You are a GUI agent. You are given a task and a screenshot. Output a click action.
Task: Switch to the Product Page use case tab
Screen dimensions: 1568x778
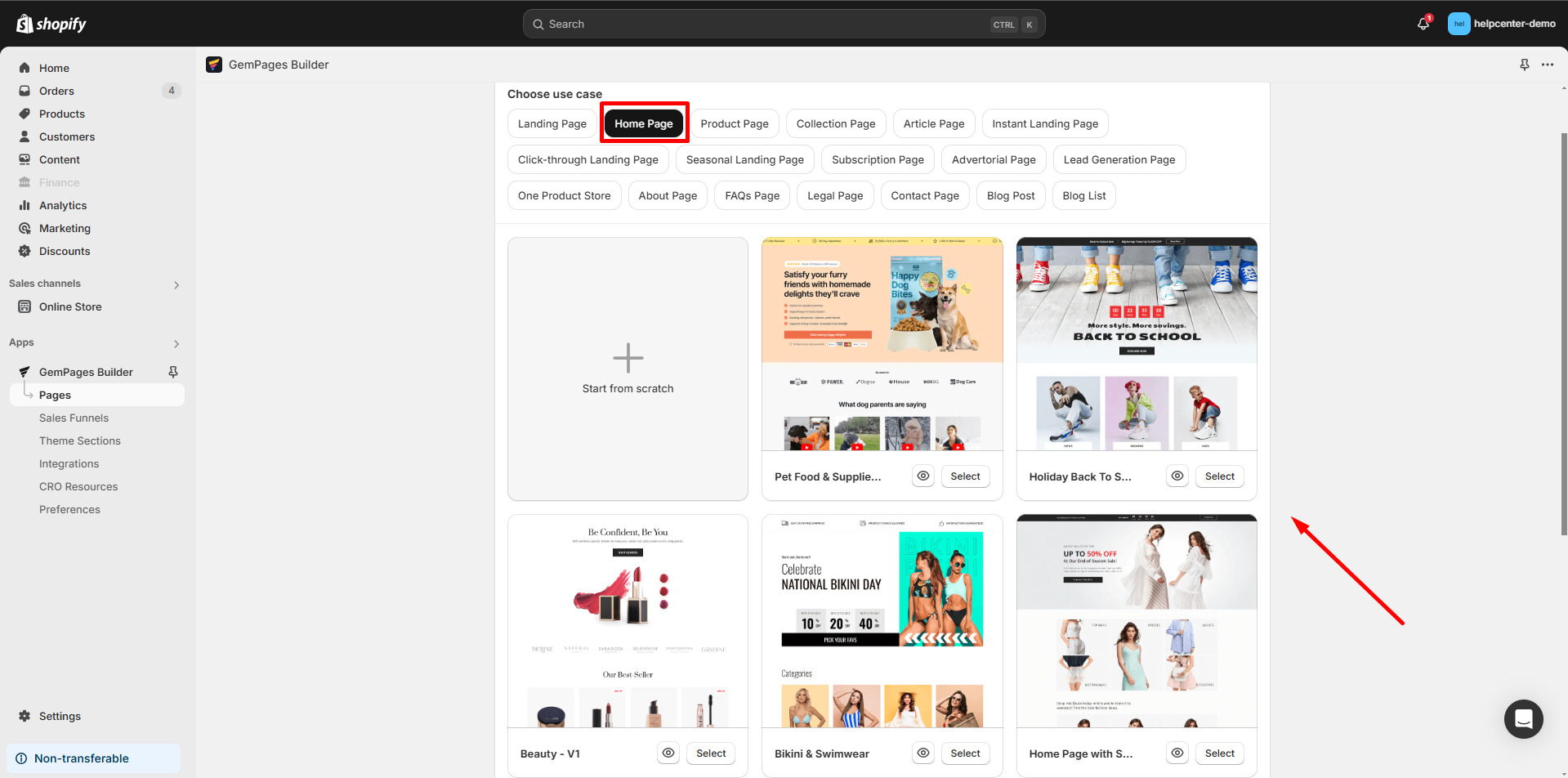click(x=735, y=123)
